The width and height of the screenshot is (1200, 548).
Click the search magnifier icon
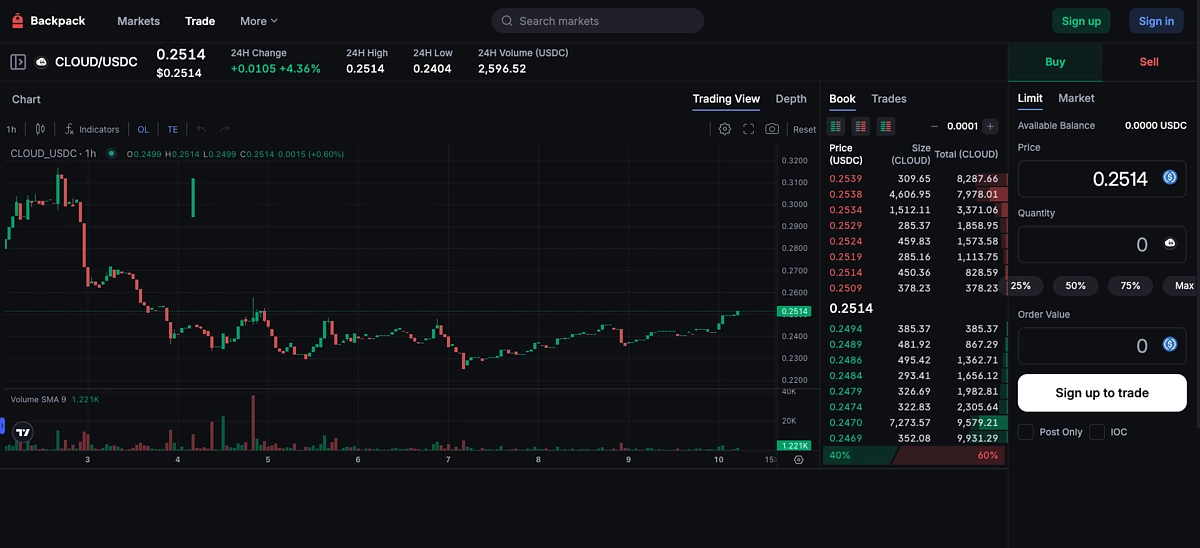[x=507, y=21]
